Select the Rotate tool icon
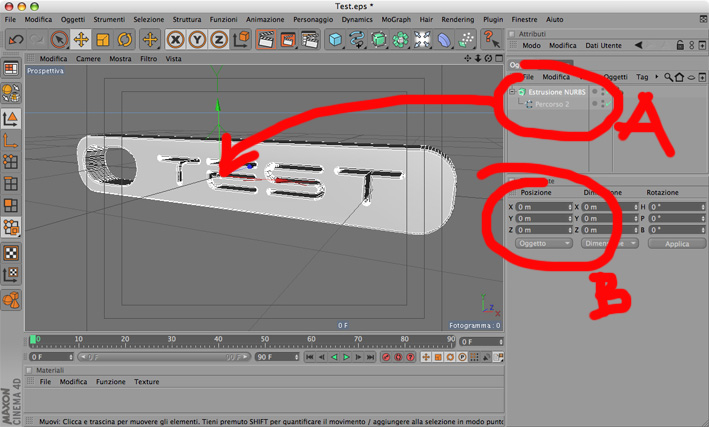Image resolution: width=709 pixels, height=427 pixels. click(124, 40)
